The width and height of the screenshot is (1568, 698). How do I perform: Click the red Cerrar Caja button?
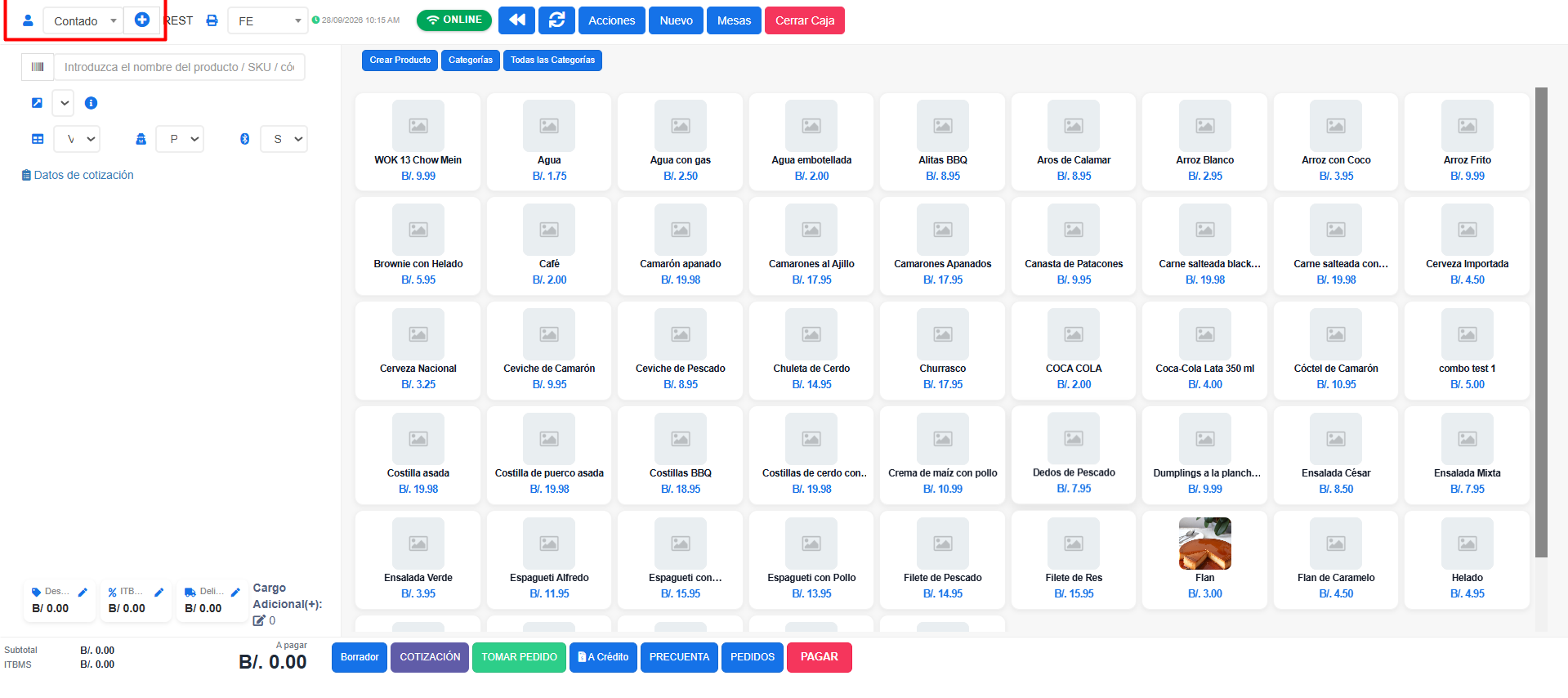point(805,20)
